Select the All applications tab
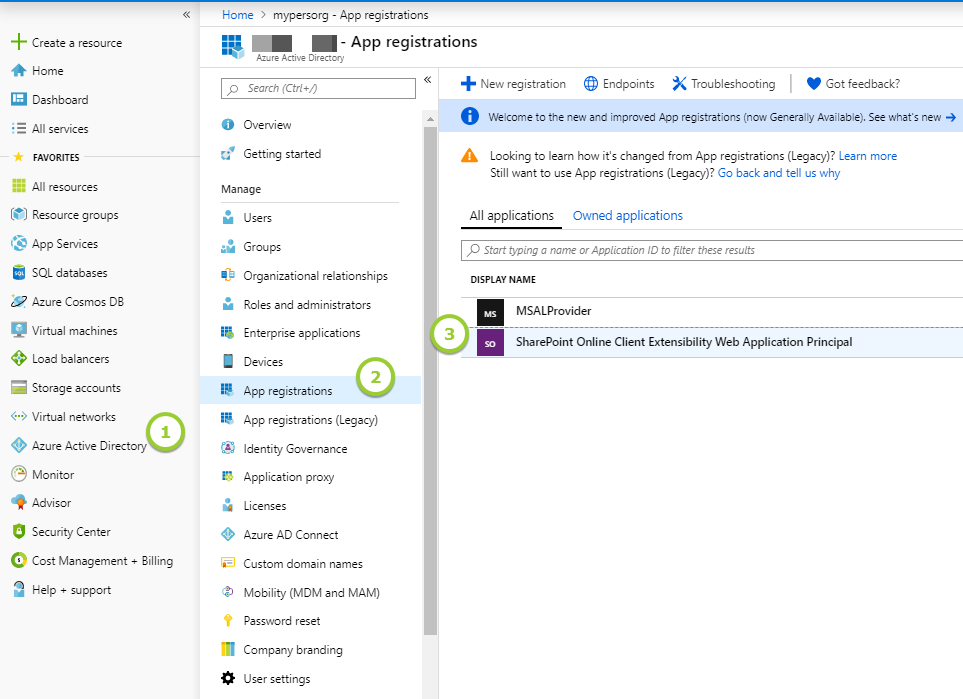This screenshot has width=963, height=699. click(512, 216)
